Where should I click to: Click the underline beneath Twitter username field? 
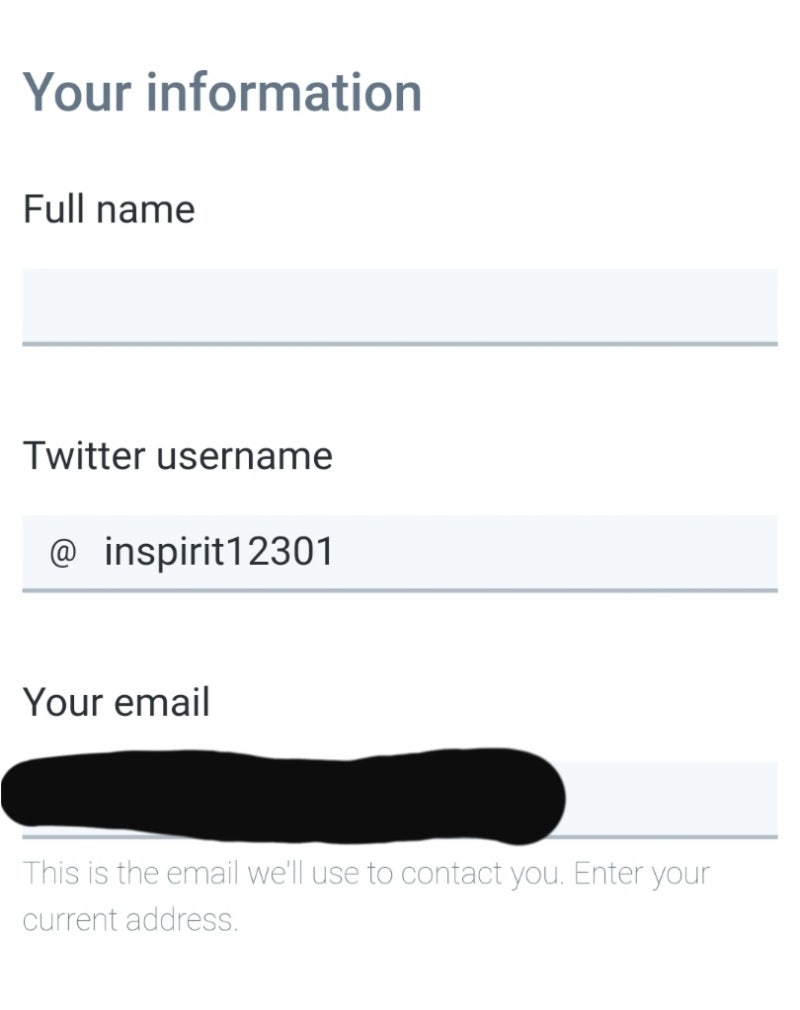pyautogui.click(x=400, y=590)
